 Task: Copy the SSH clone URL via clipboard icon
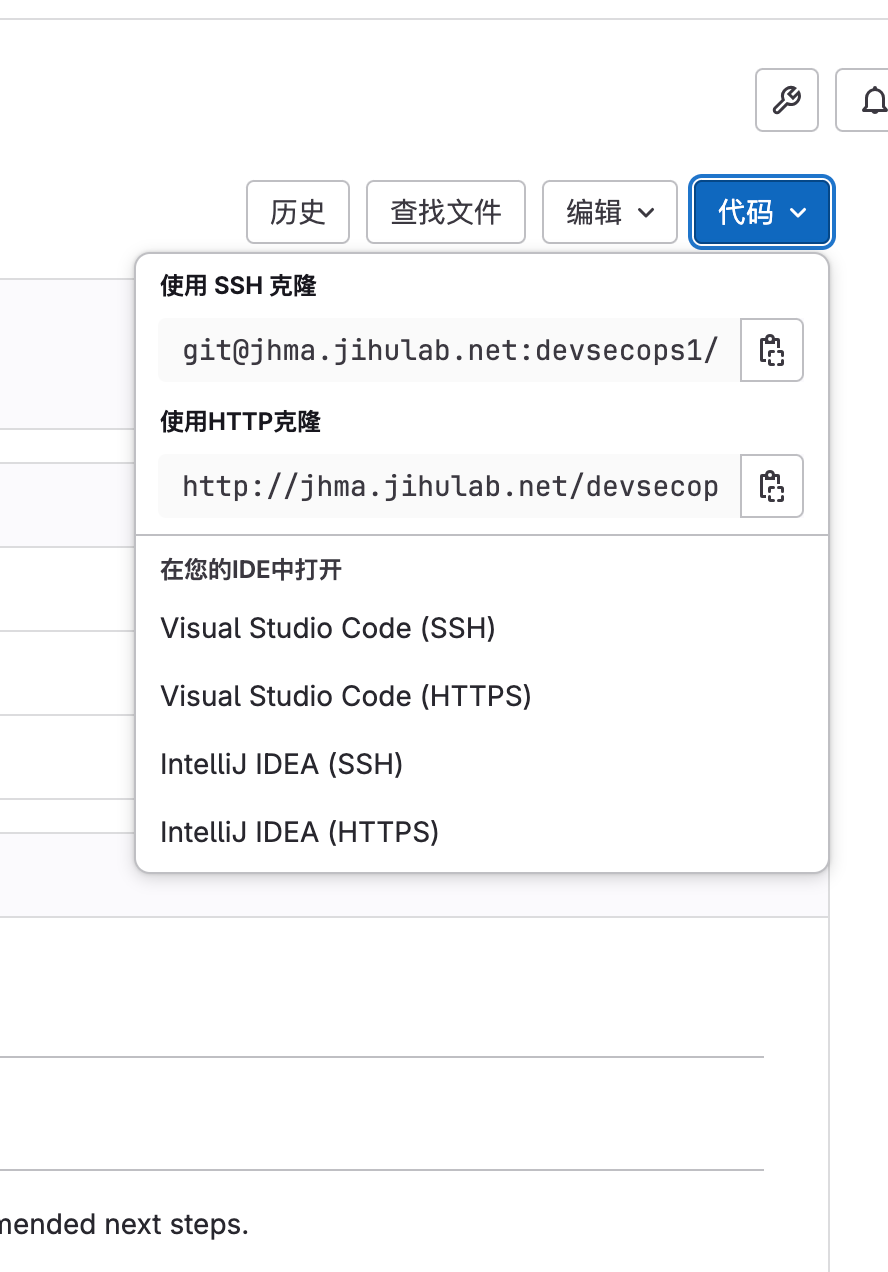pyautogui.click(x=771, y=350)
